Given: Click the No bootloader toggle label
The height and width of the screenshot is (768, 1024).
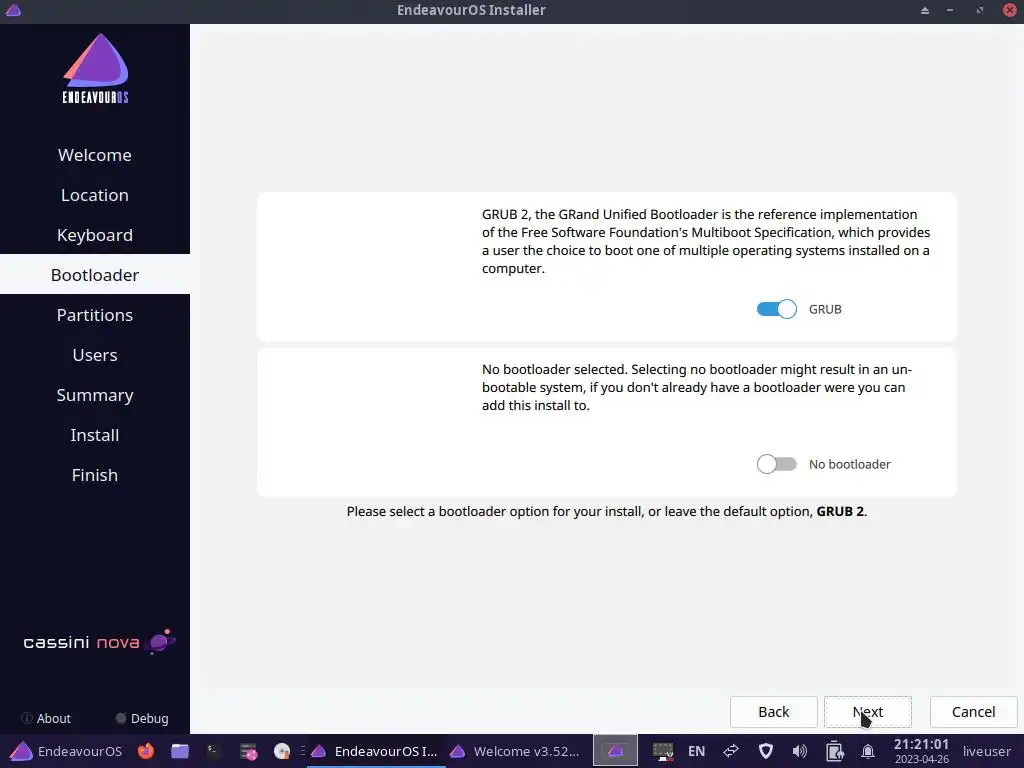Looking at the screenshot, I should [x=850, y=464].
